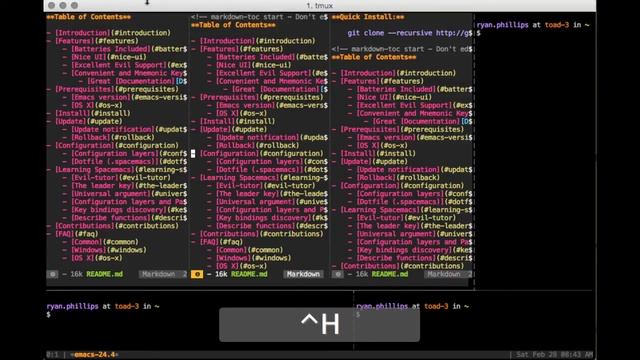This screenshot has height=360, width=640.
Task: Click the **Quick Install:** heading
Action: point(368,17)
